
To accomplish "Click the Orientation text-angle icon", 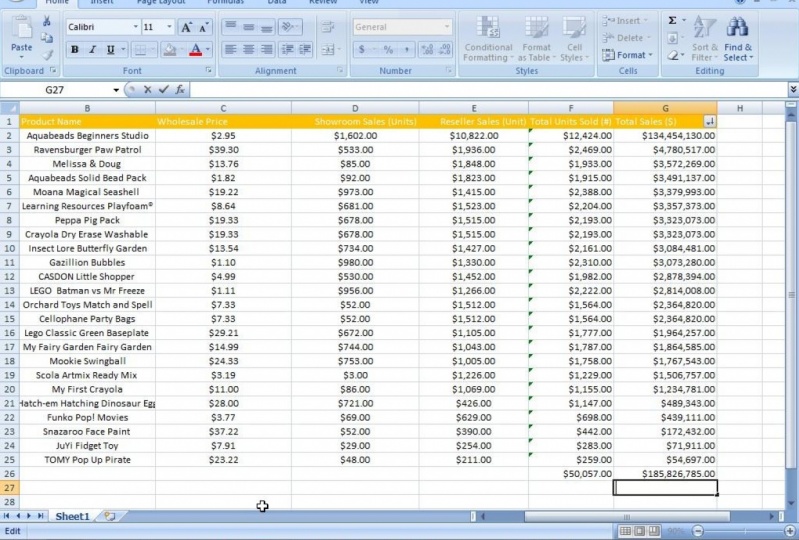I will tap(289, 26).
